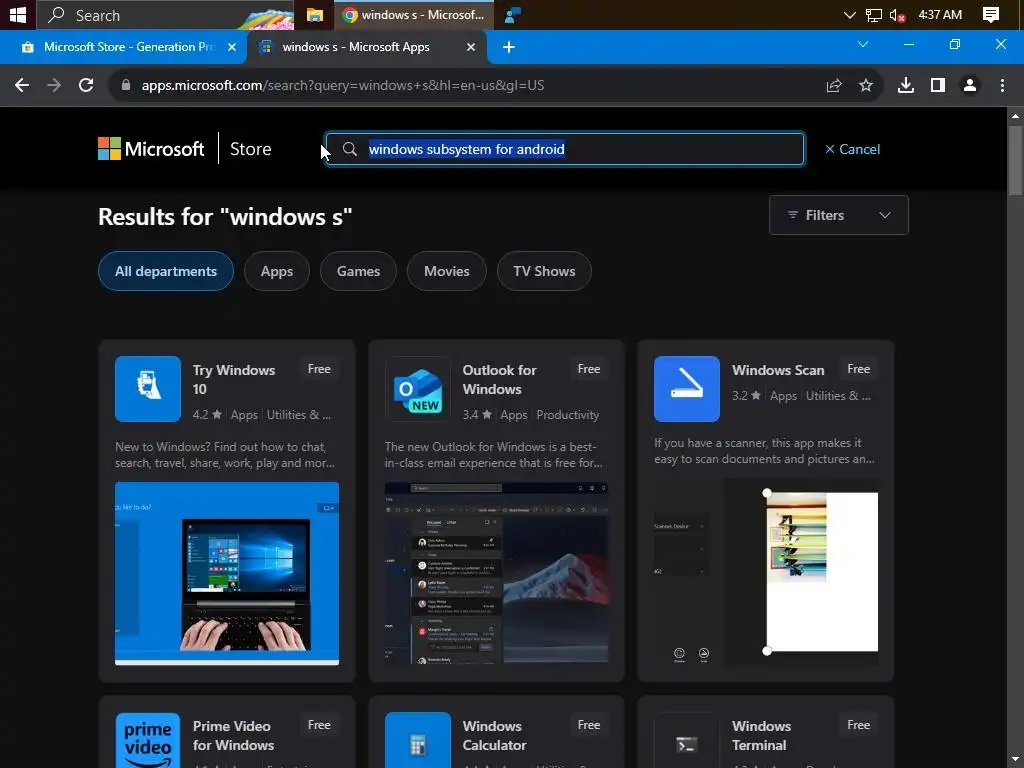Open Try Windows 10 title link
This screenshot has height=768, width=1024.
point(234,379)
